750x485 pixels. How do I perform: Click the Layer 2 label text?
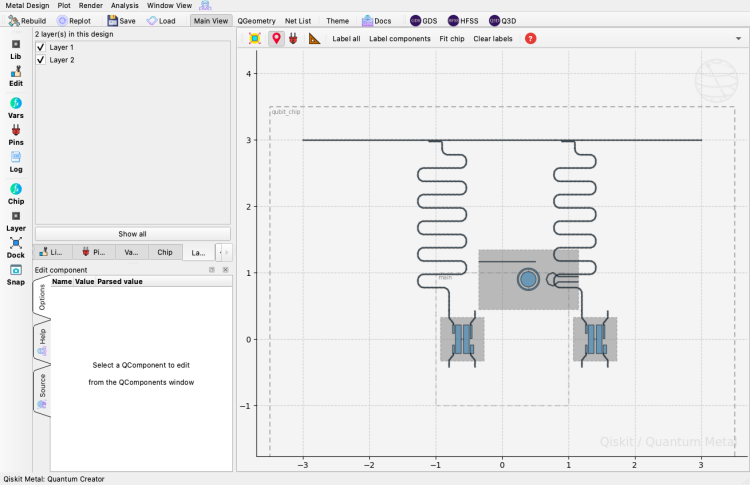pyautogui.click(x=62, y=60)
